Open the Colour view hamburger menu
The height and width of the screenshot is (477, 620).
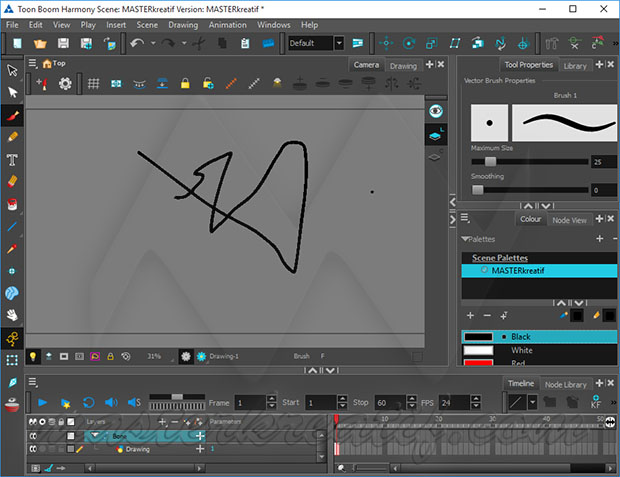coord(465,218)
